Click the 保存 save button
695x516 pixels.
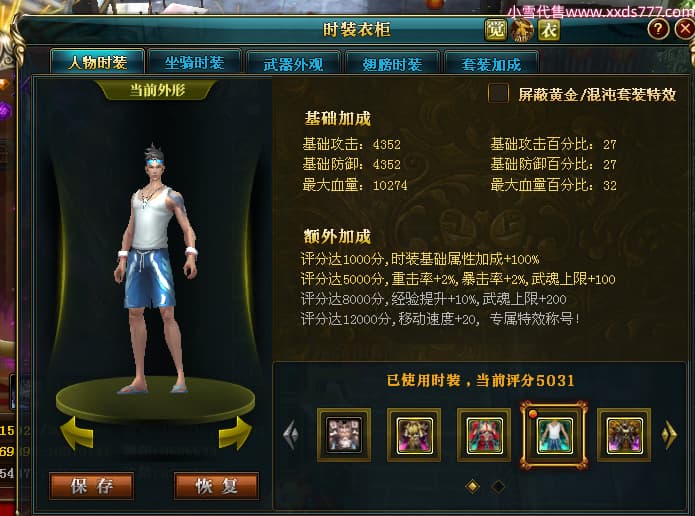pos(92,486)
